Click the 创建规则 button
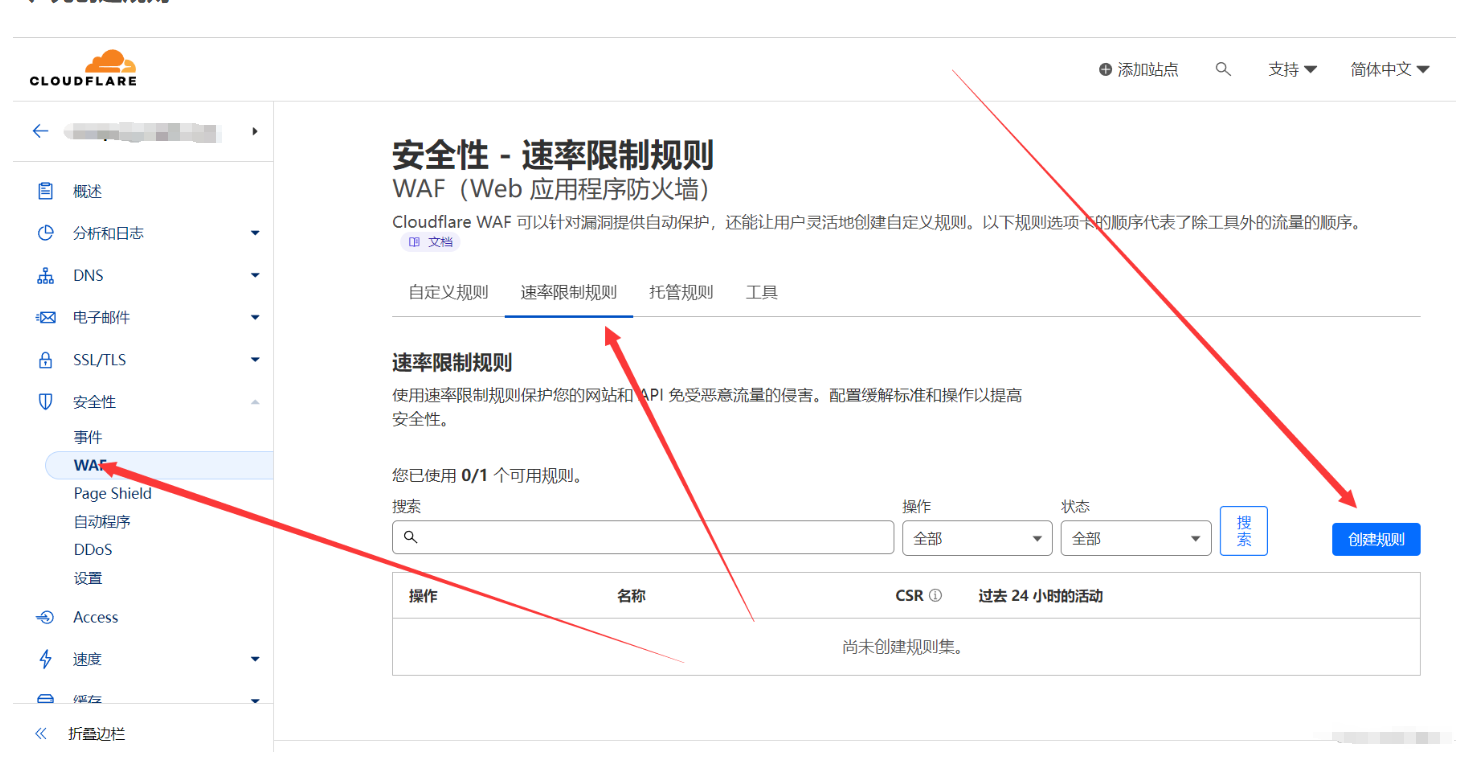 (x=1376, y=539)
